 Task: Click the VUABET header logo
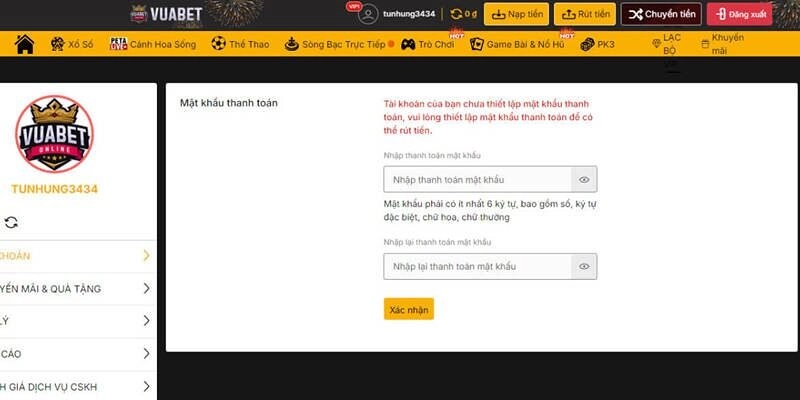pos(167,14)
